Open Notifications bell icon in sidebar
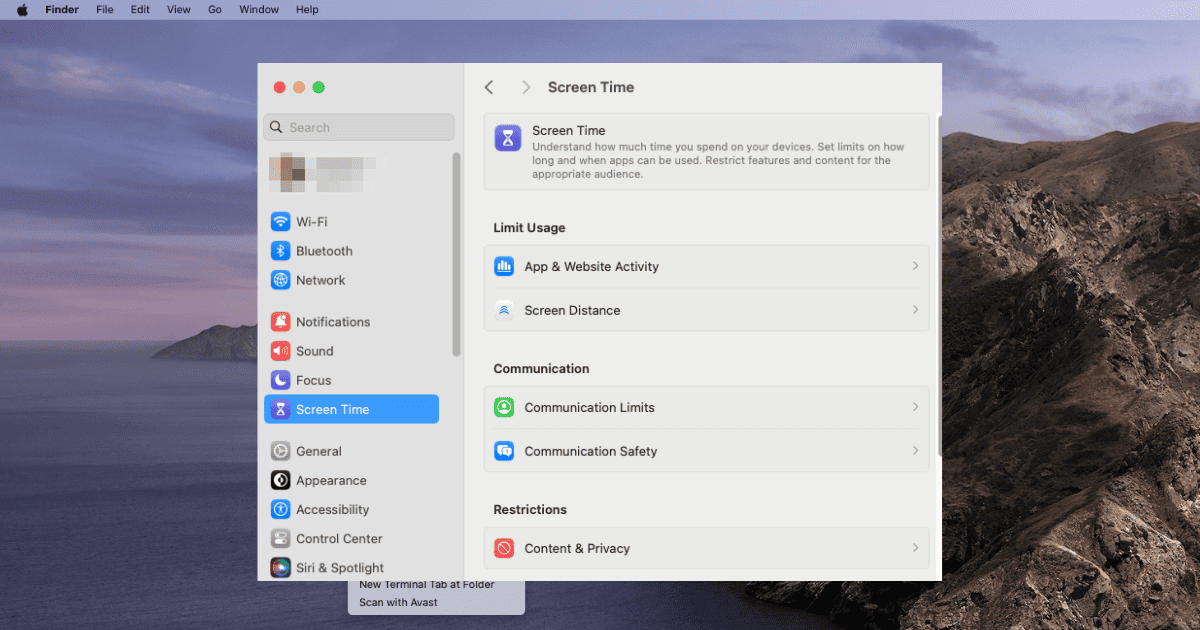1200x630 pixels. (x=280, y=322)
